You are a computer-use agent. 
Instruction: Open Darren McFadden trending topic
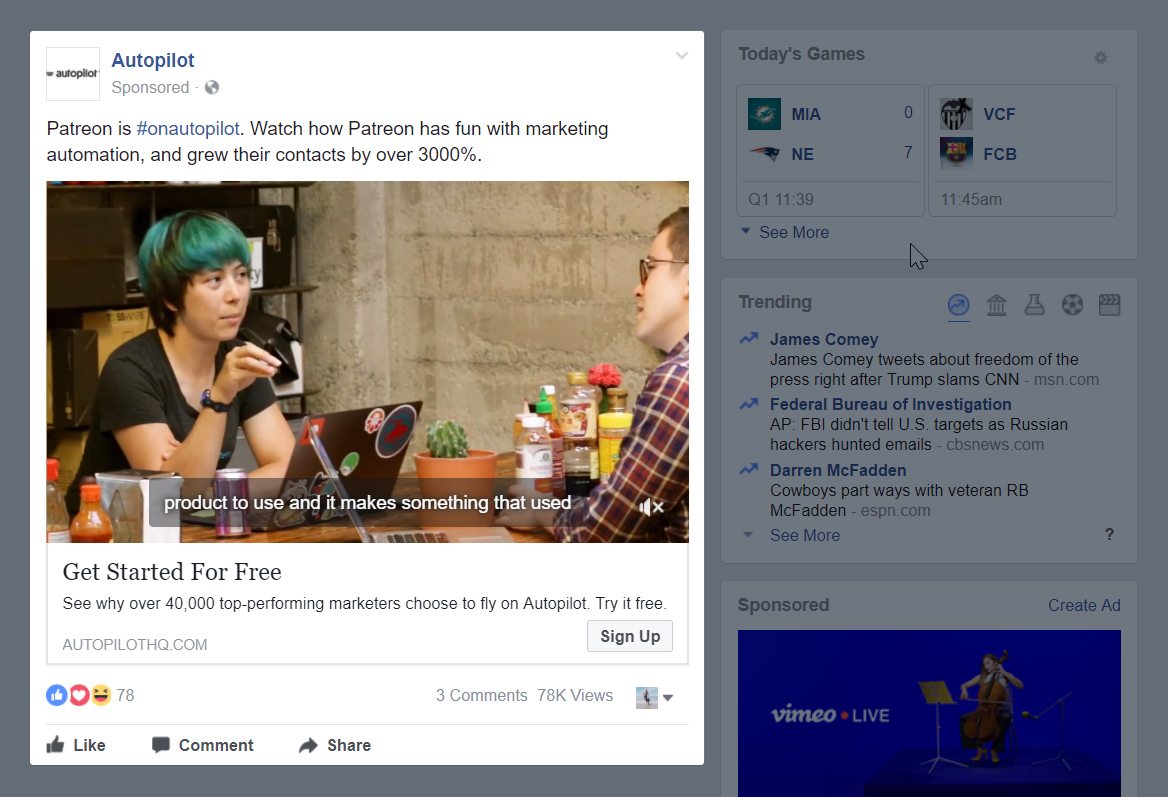(x=838, y=471)
